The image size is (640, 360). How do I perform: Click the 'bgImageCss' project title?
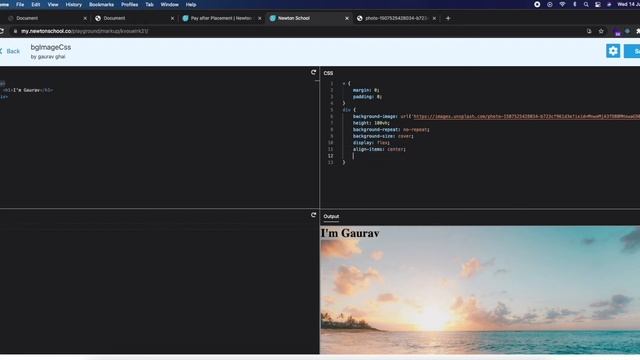tap(51, 47)
